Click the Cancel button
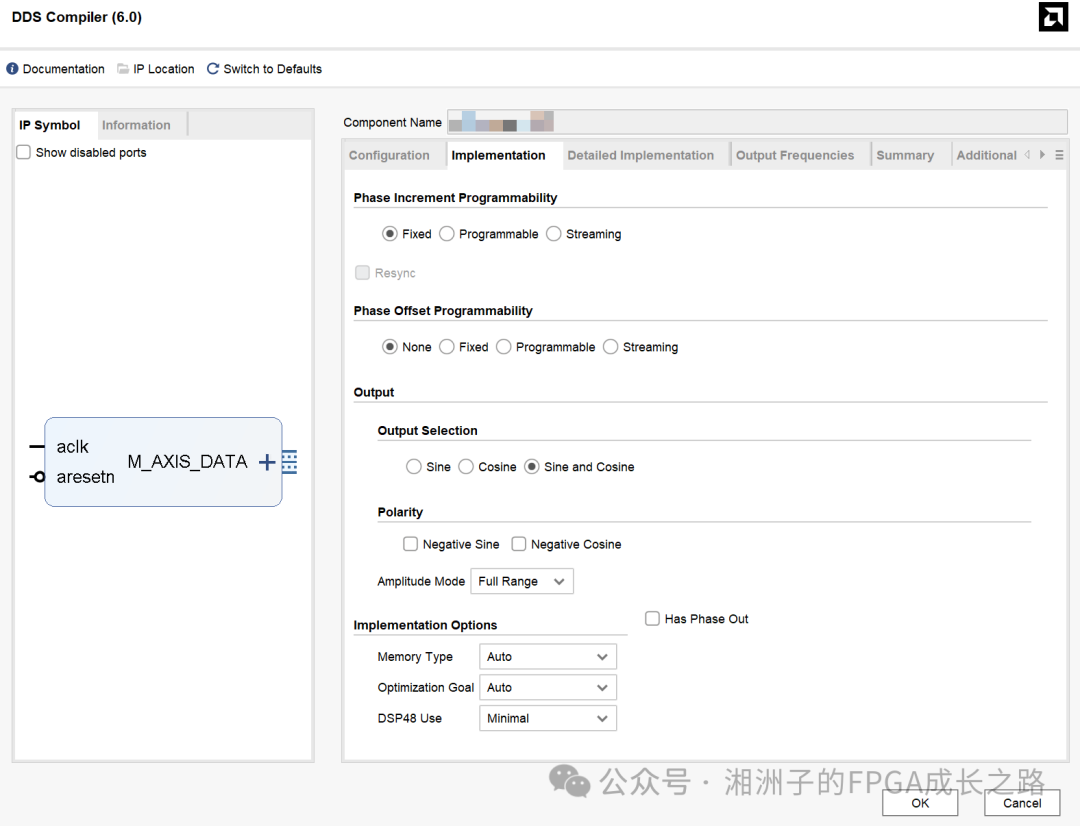Image resolution: width=1080 pixels, height=826 pixels. pyautogui.click(x=1022, y=803)
